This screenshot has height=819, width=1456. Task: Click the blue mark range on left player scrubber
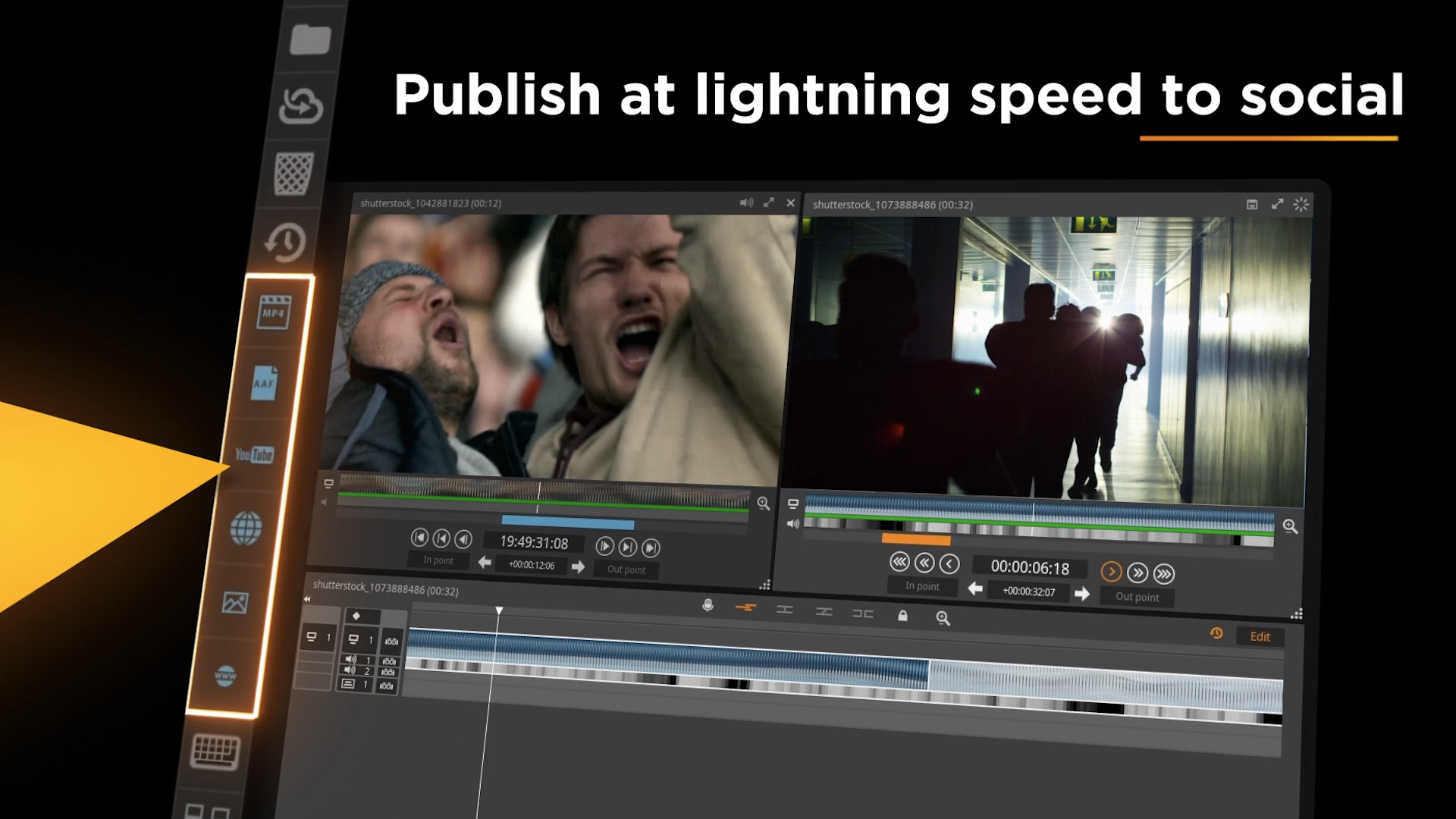pos(569,522)
